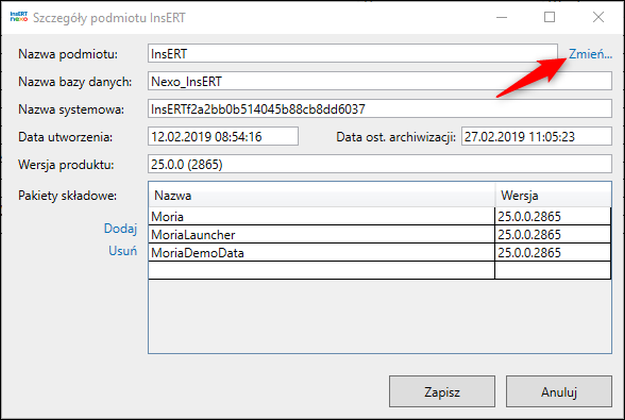This screenshot has height=420, width=625.
Task: Click the Nazwa bazy danych field
Action: coord(378,82)
